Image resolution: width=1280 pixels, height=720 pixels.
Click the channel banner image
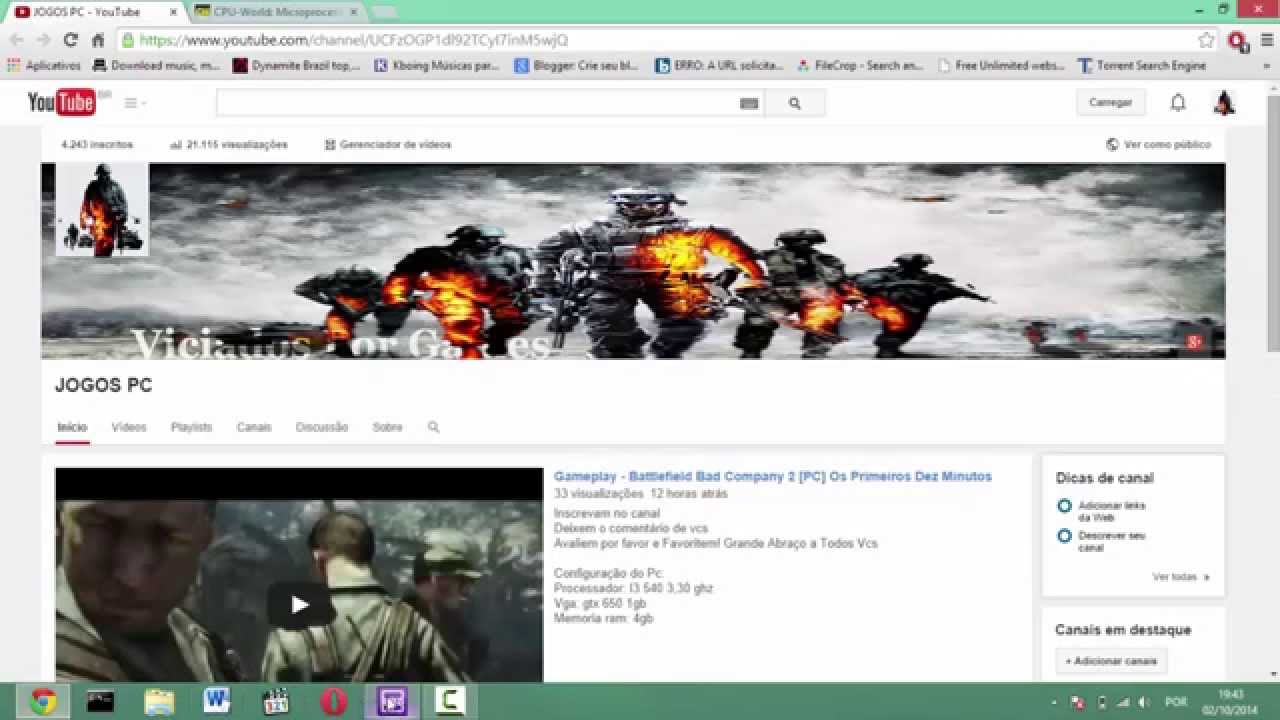pos(633,261)
